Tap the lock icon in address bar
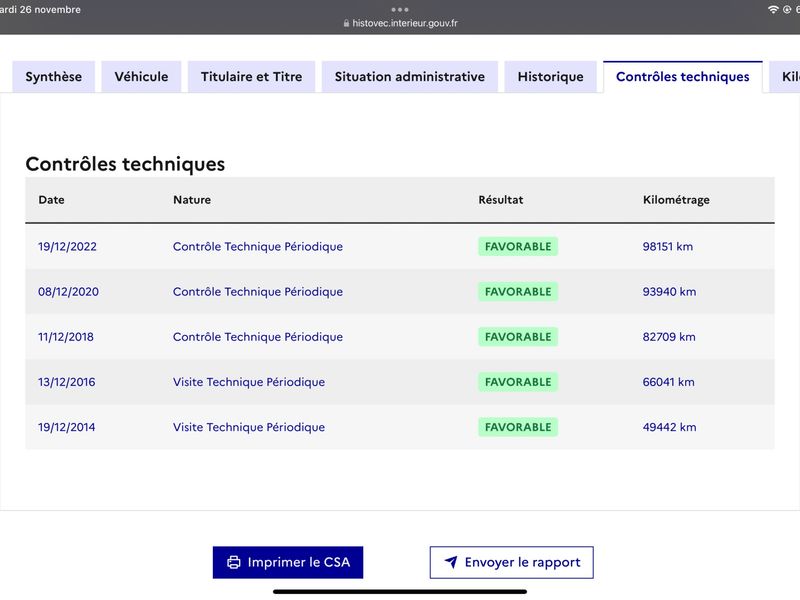 (346, 23)
